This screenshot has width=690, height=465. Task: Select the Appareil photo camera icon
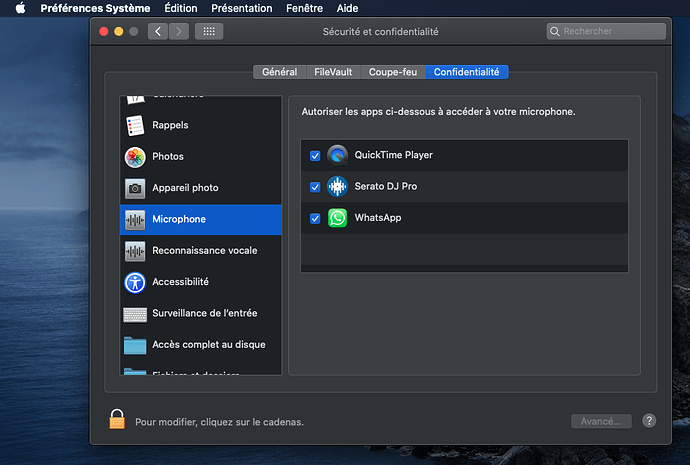[x=135, y=188]
